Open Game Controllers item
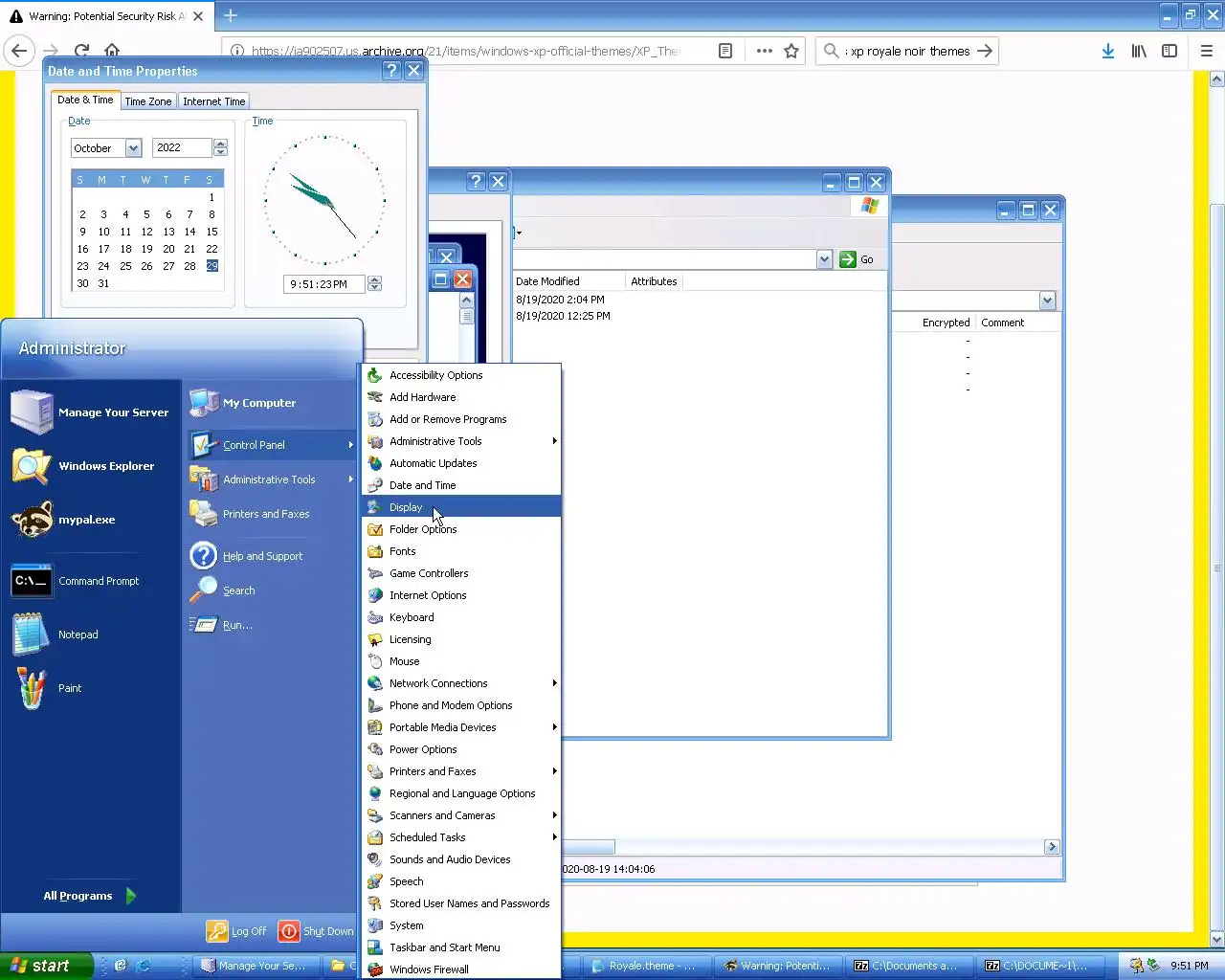The image size is (1225, 980). [x=462, y=573]
